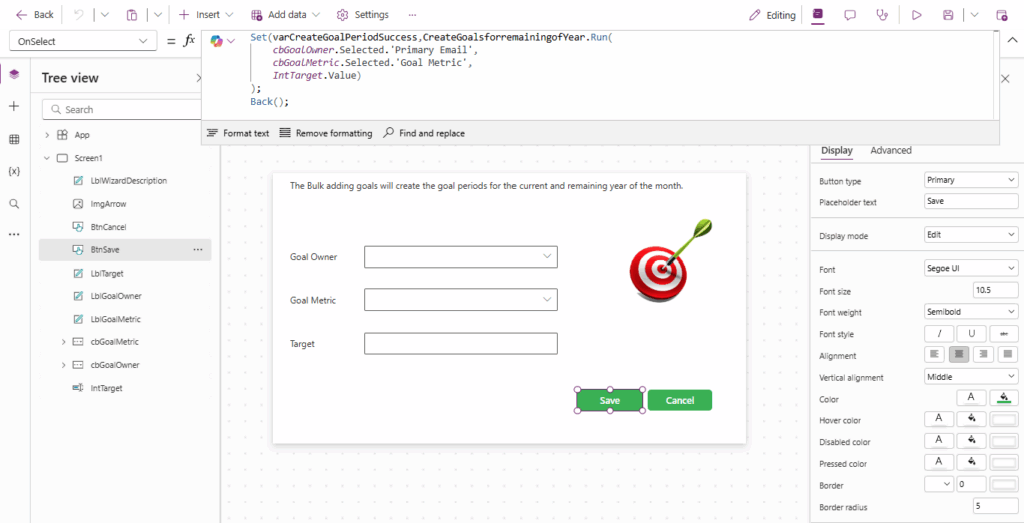1024x523 pixels.
Task: Click the Save disk icon
Action: tap(947, 15)
